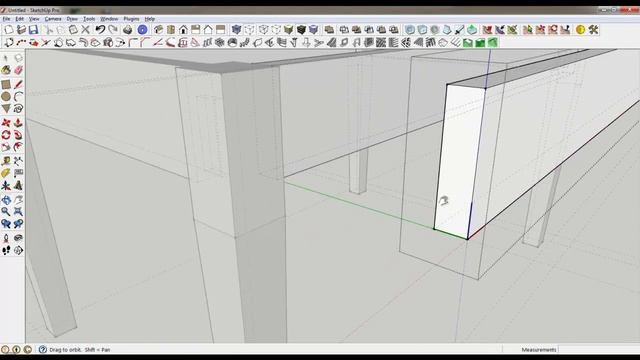
Task: Open the Camera menu
Action: [x=53, y=19]
